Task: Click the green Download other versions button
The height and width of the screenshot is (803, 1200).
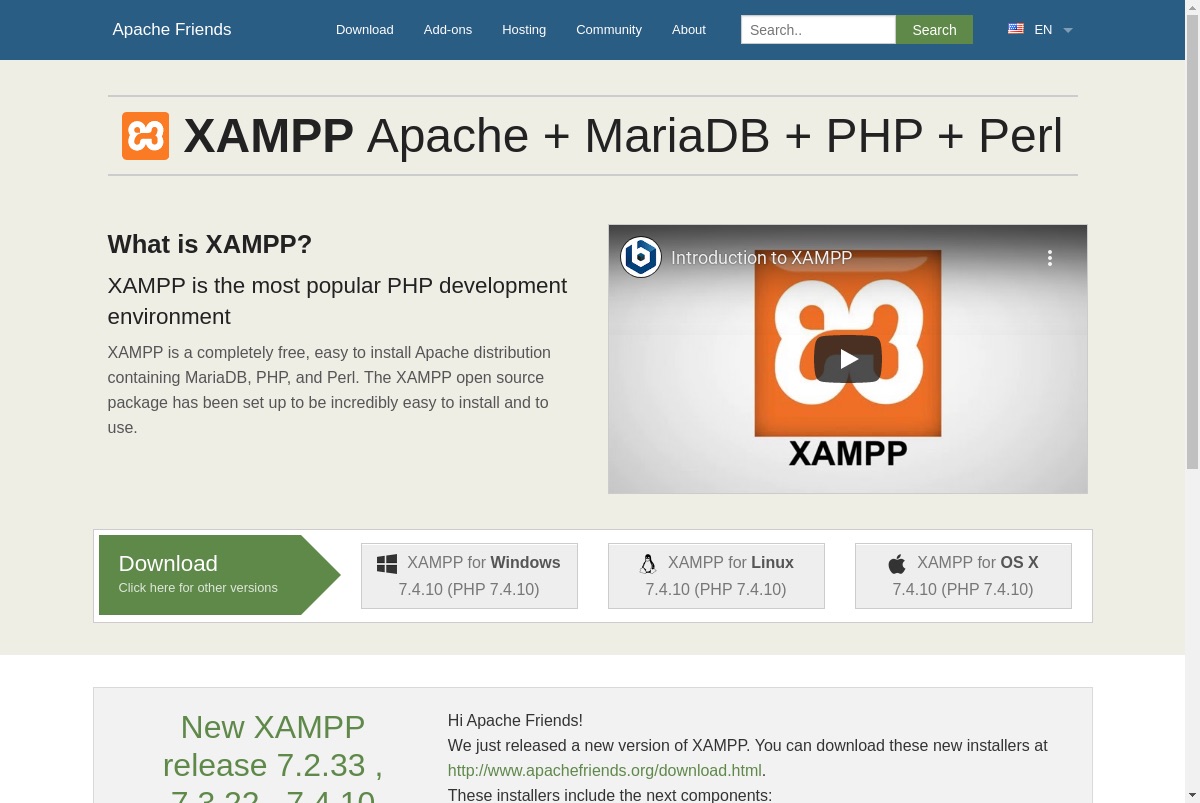Action: 220,575
